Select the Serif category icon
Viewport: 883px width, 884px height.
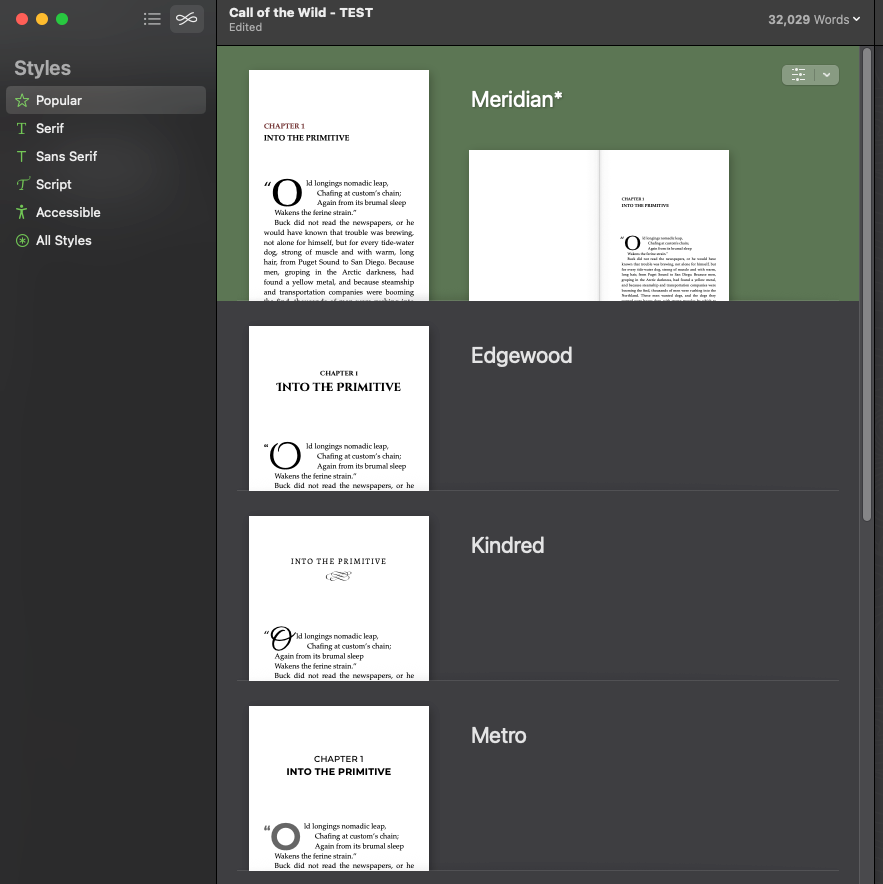[x=21, y=128]
